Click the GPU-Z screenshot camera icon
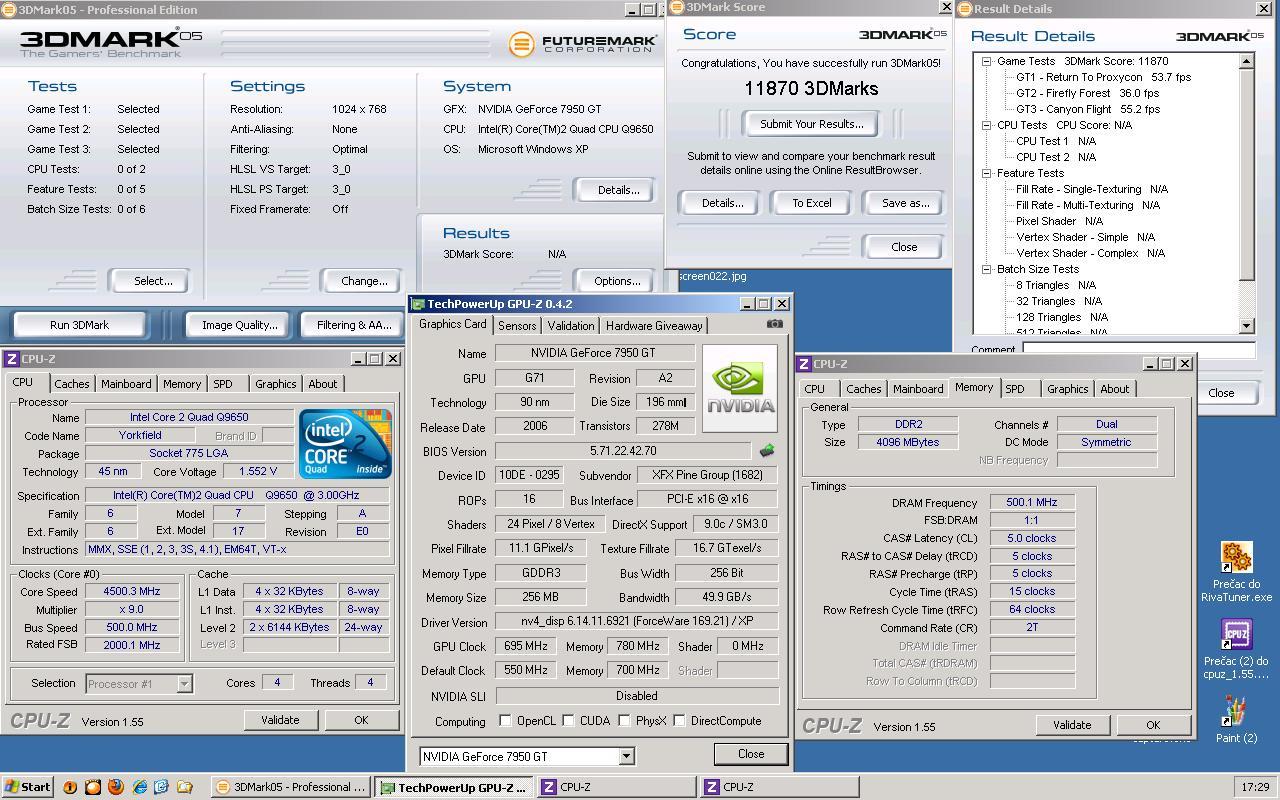1280x800 pixels. tap(774, 324)
